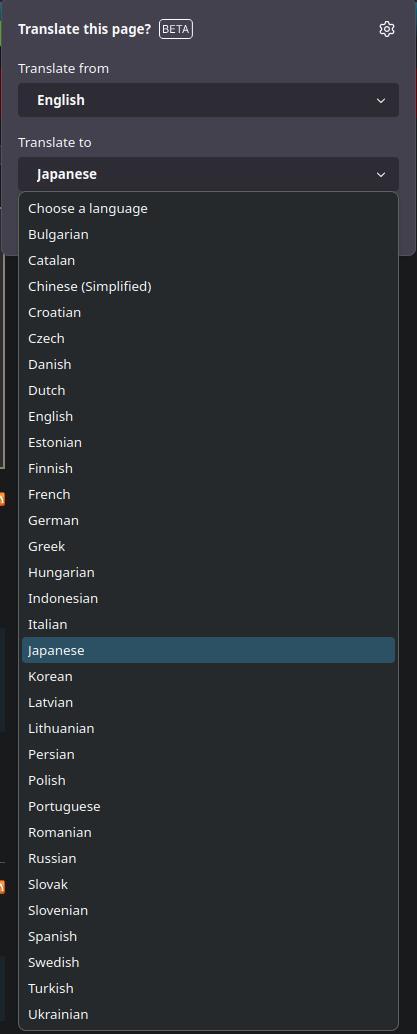
Task: Pick Italian from the language list
Action: [208, 624]
